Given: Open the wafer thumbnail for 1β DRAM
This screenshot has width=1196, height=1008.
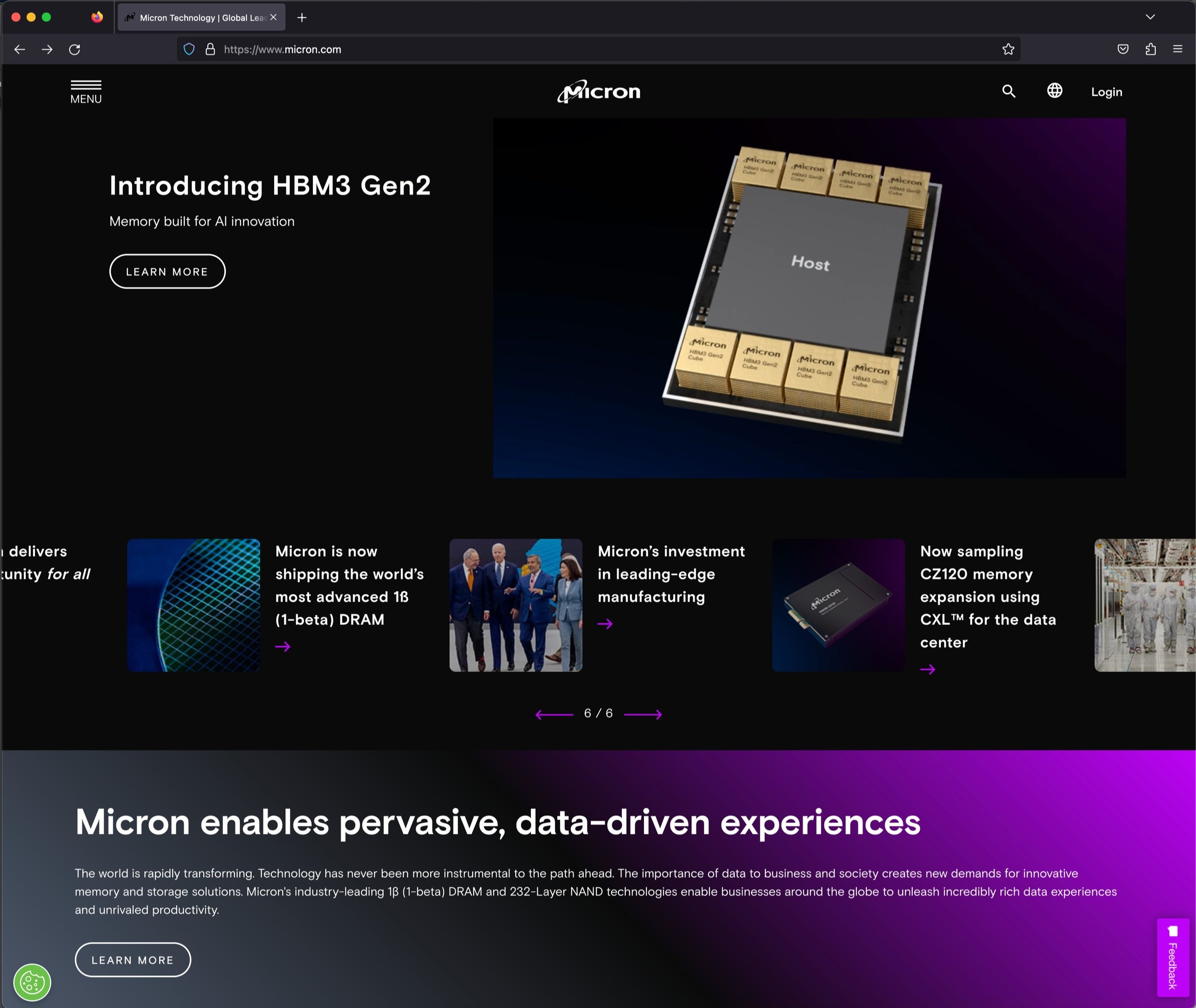Looking at the screenshot, I should point(194,605).
